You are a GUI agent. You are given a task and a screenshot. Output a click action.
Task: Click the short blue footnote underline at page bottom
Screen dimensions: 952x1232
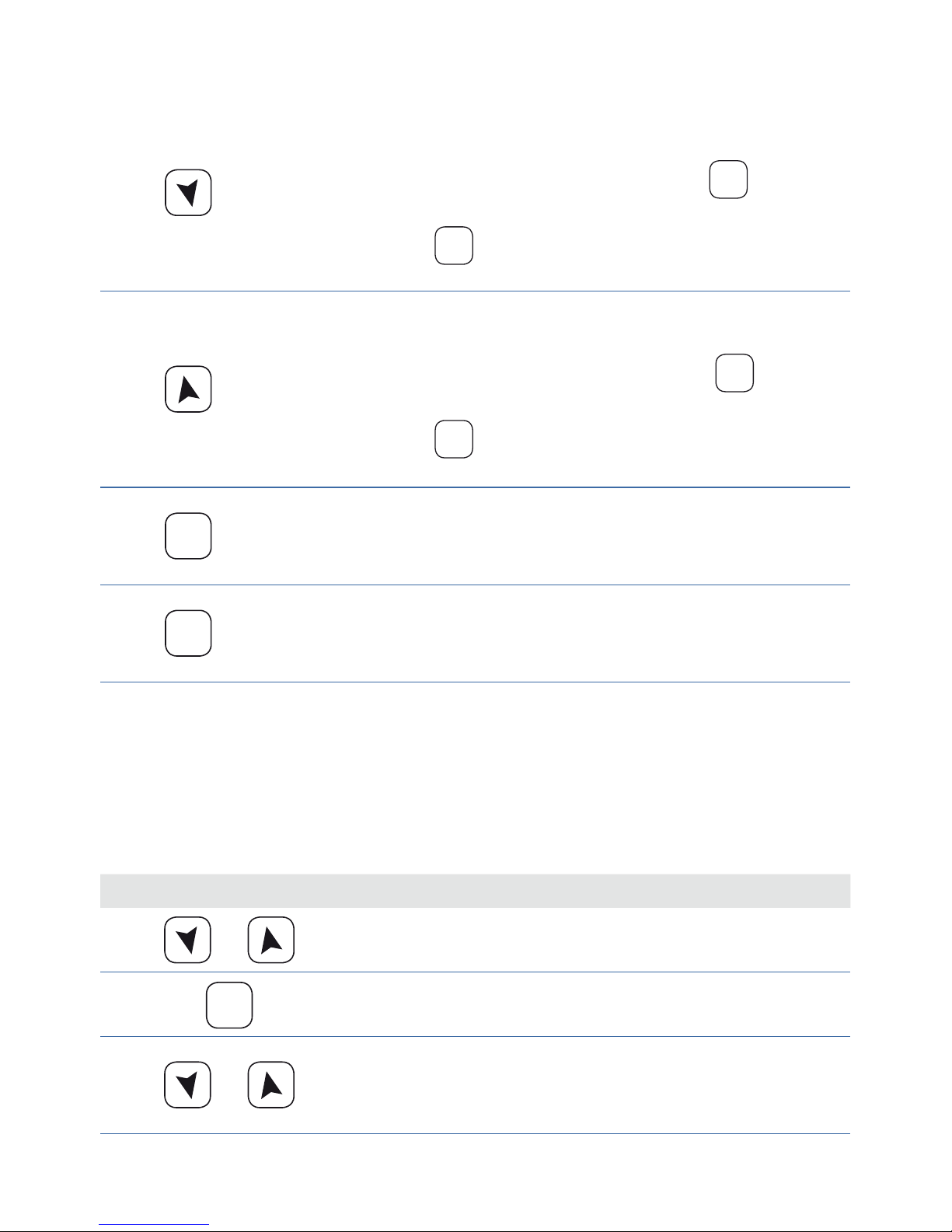pos(155,1225)
